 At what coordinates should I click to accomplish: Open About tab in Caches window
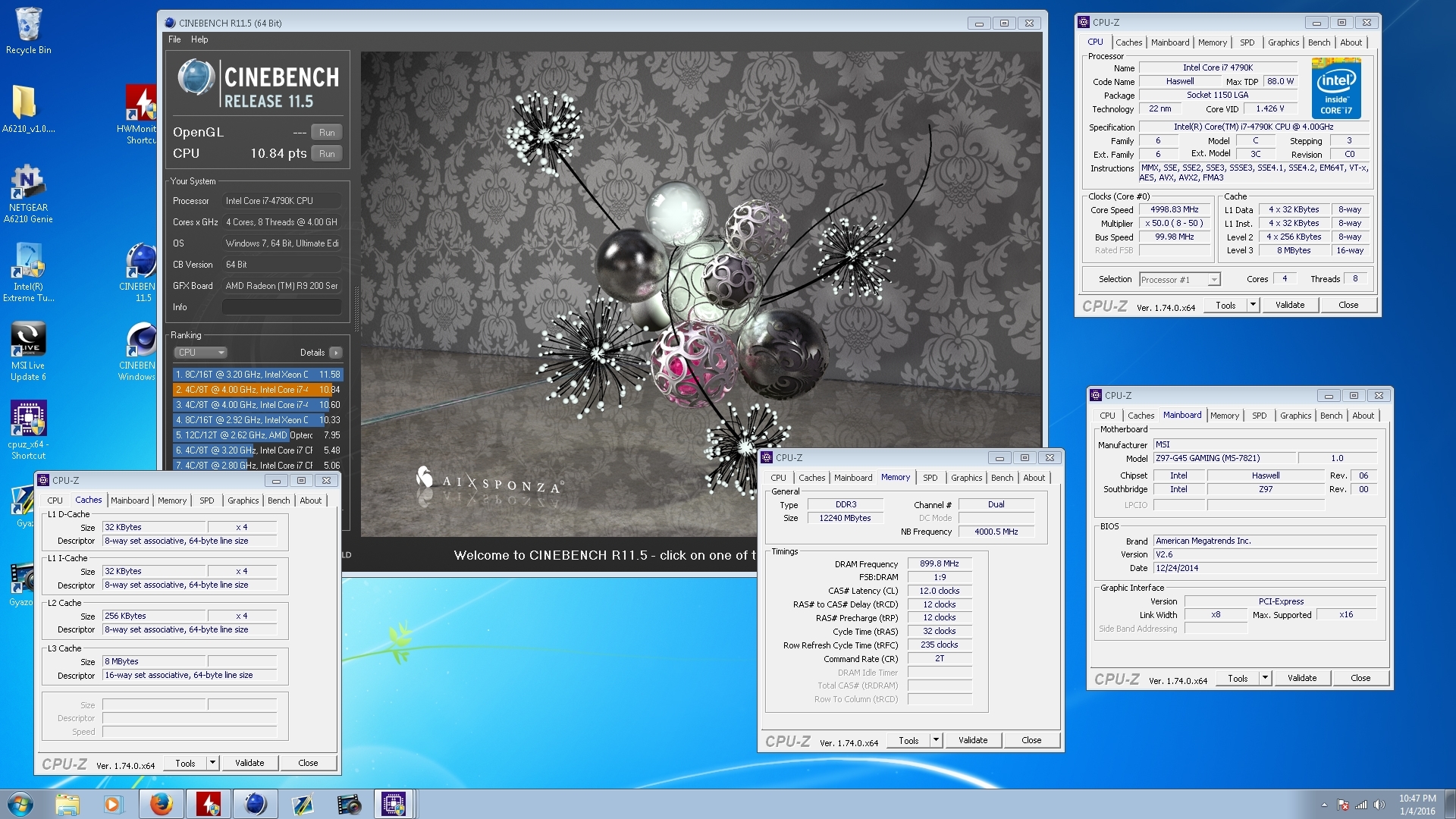[310, 500]
